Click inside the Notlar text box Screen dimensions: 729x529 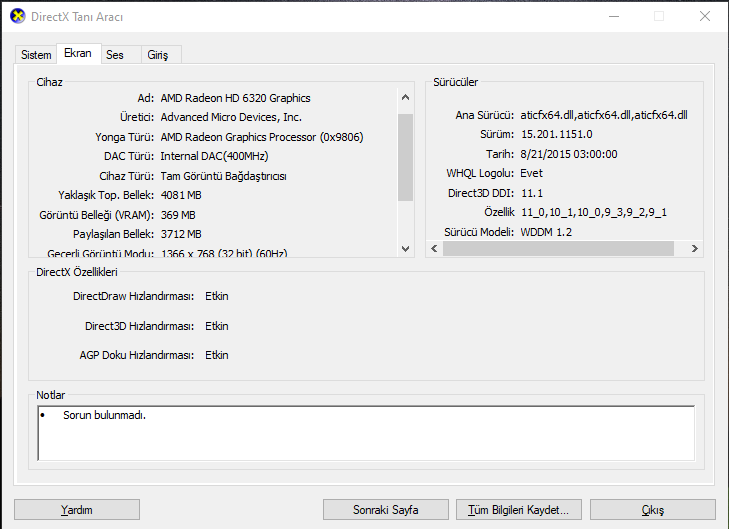click(366, 432)
